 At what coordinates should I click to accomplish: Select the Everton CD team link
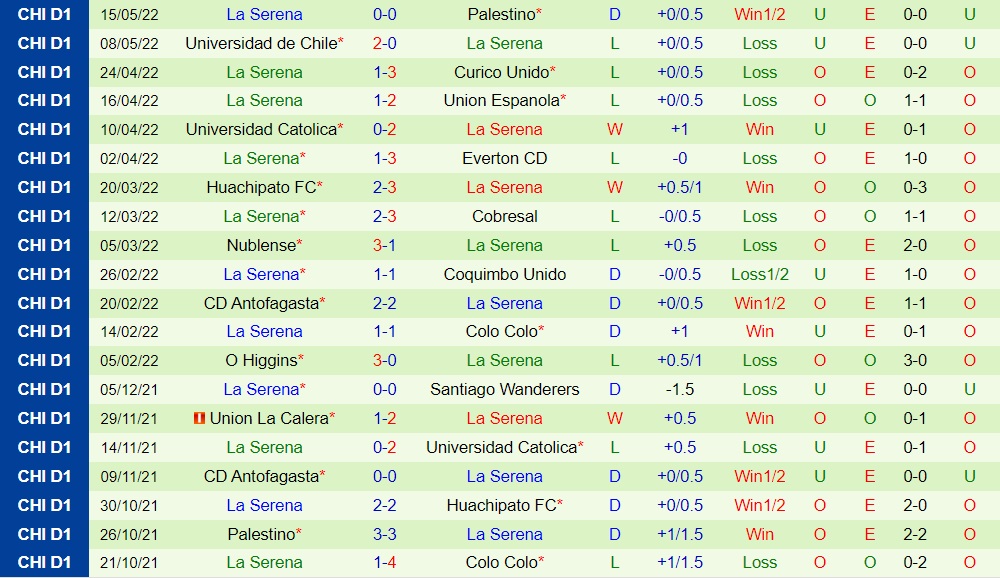tap(505, 158)
